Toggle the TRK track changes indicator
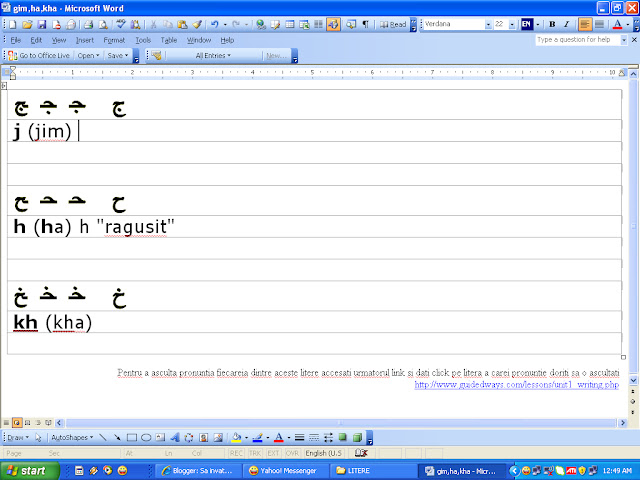This screenshot has height=480, width=640. point(255,453)
